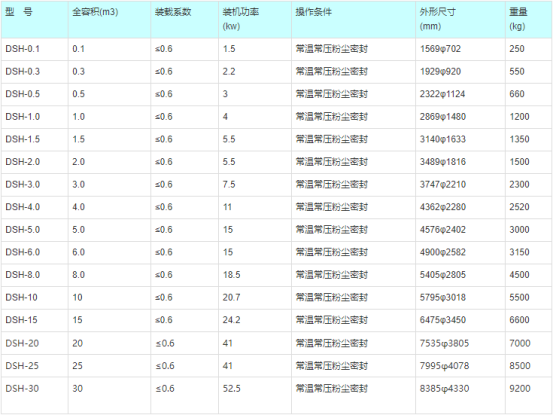Select the 重量 header cell
The width and height of the screenshot is (554, 415).
click(529, 20)
